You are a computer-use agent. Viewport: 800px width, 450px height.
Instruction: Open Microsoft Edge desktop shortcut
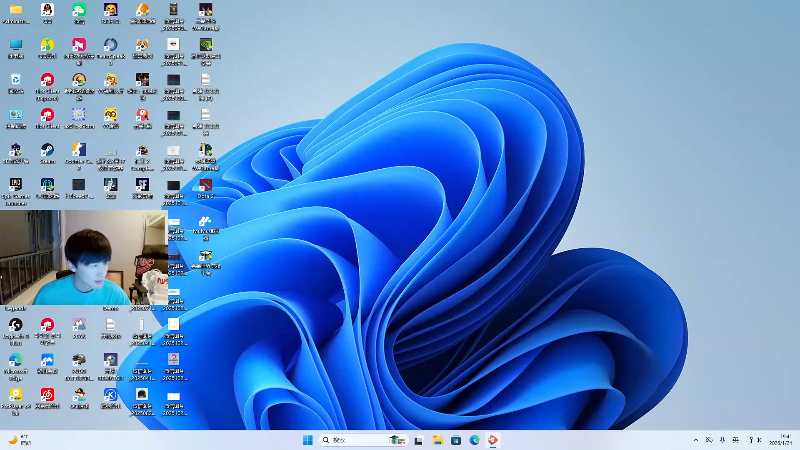click(16, 360)
